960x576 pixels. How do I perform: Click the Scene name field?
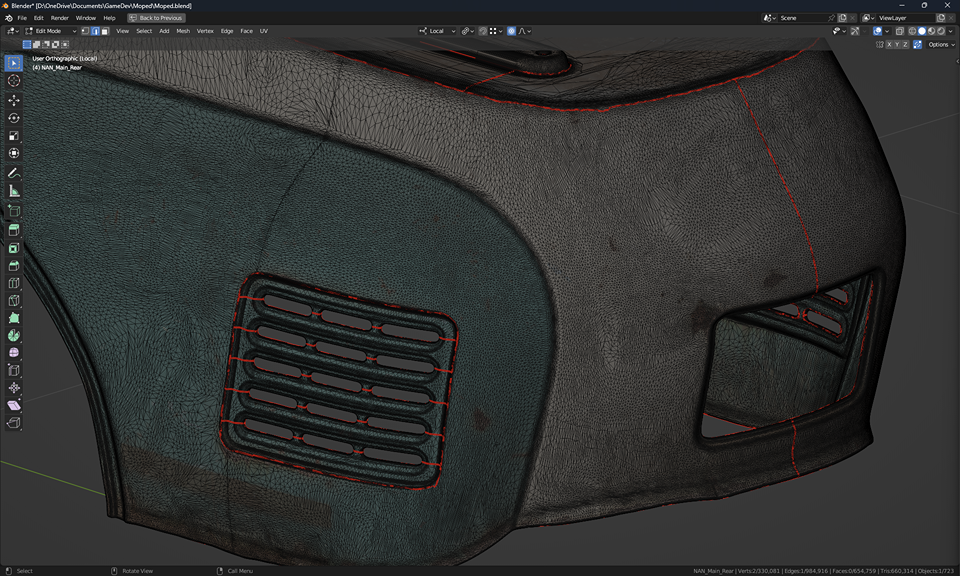coord(801,18)
